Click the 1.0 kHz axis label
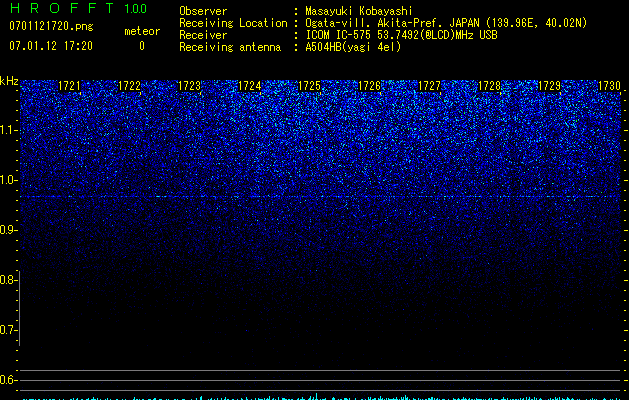This screenshot has height=400, width=629. pos(8,180)
